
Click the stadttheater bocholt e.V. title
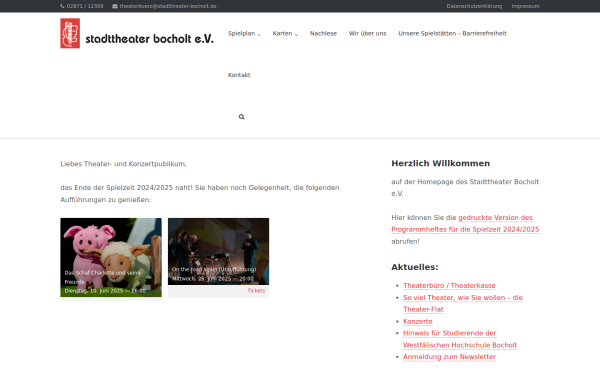(149, 39)
